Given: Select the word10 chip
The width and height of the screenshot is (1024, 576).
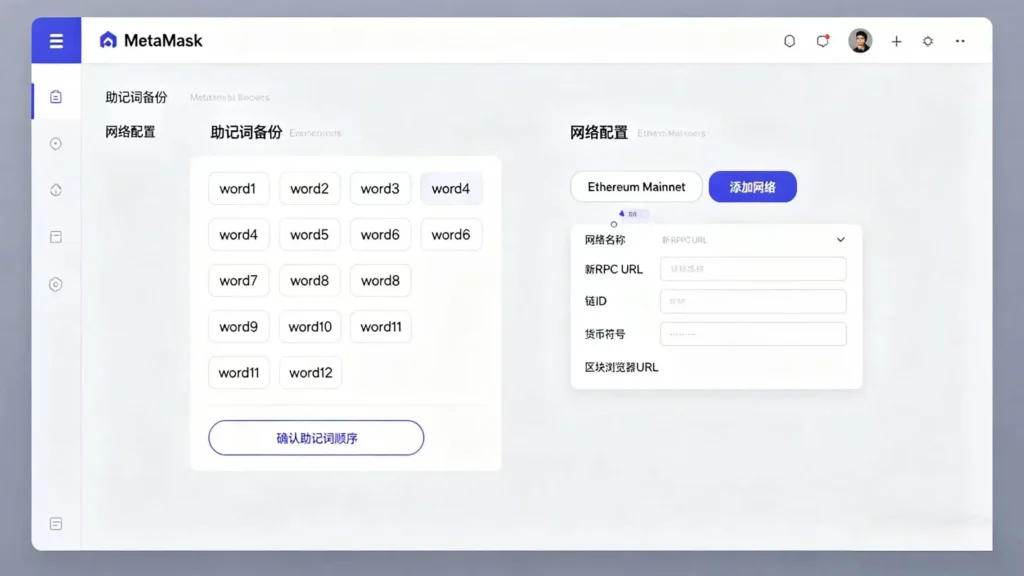Looking at the screenshot, I should coord(310,327).
